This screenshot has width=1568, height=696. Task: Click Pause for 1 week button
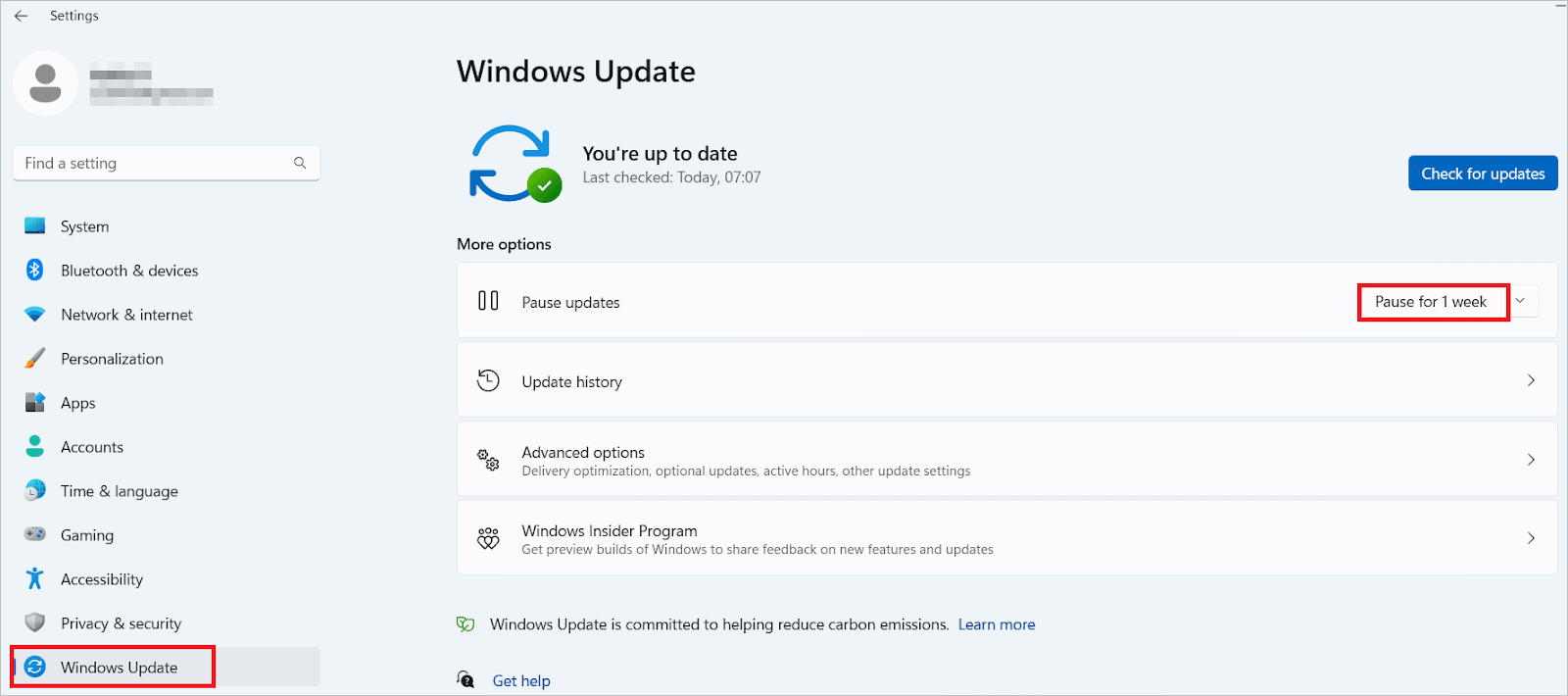tap(1432, 302)
